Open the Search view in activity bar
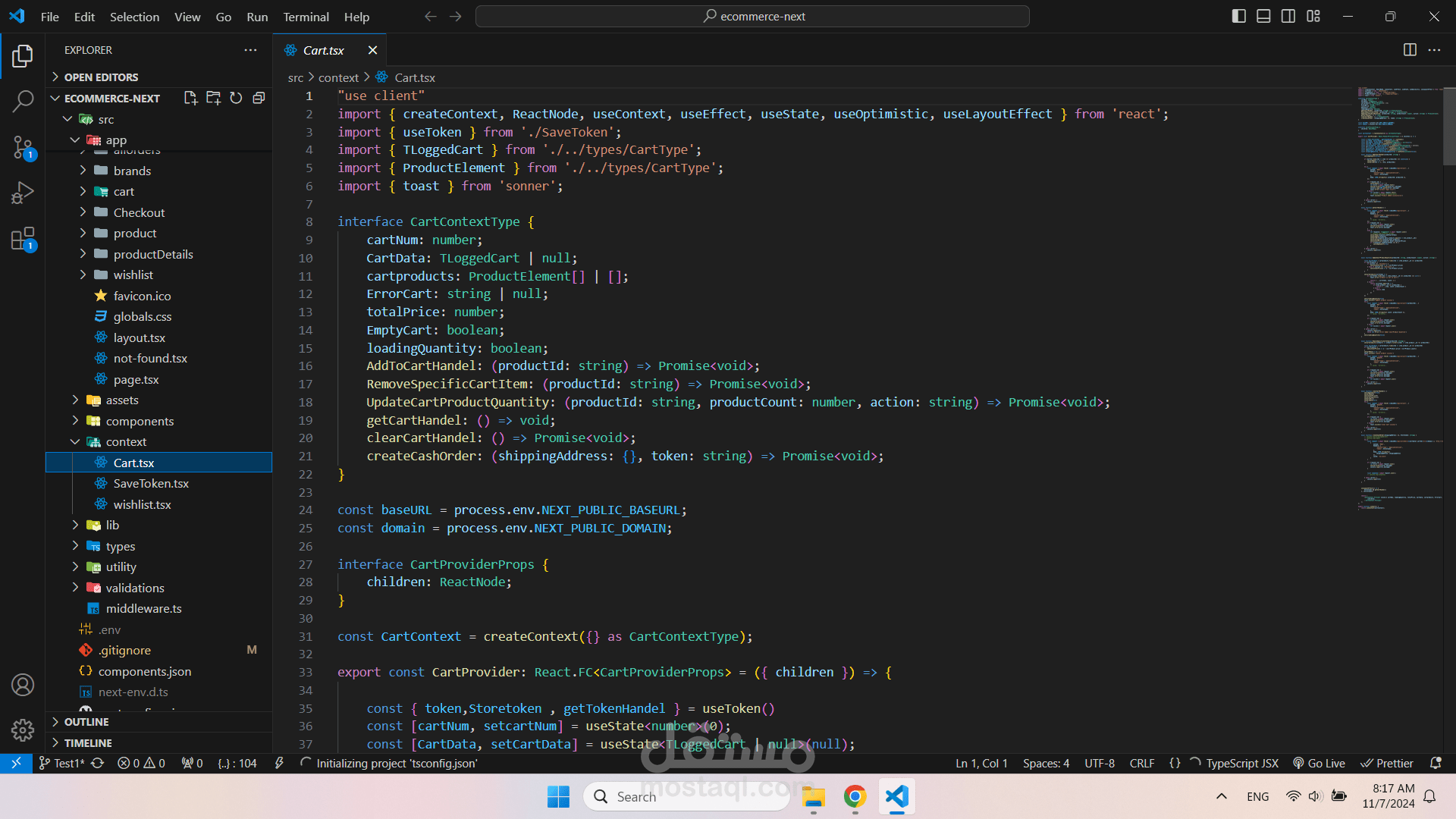Viewport: 1456px width, 819px height. 23,101
